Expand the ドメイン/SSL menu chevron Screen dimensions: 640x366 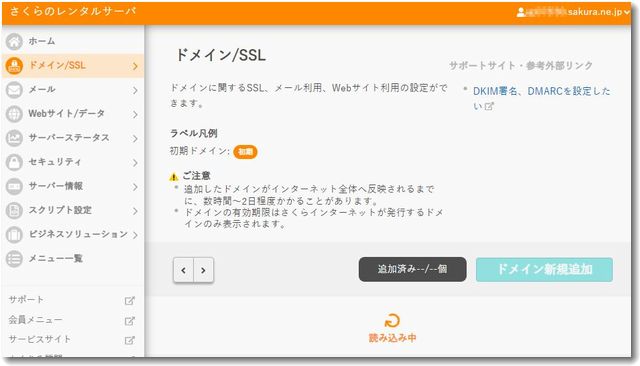[x=136, y=66]
